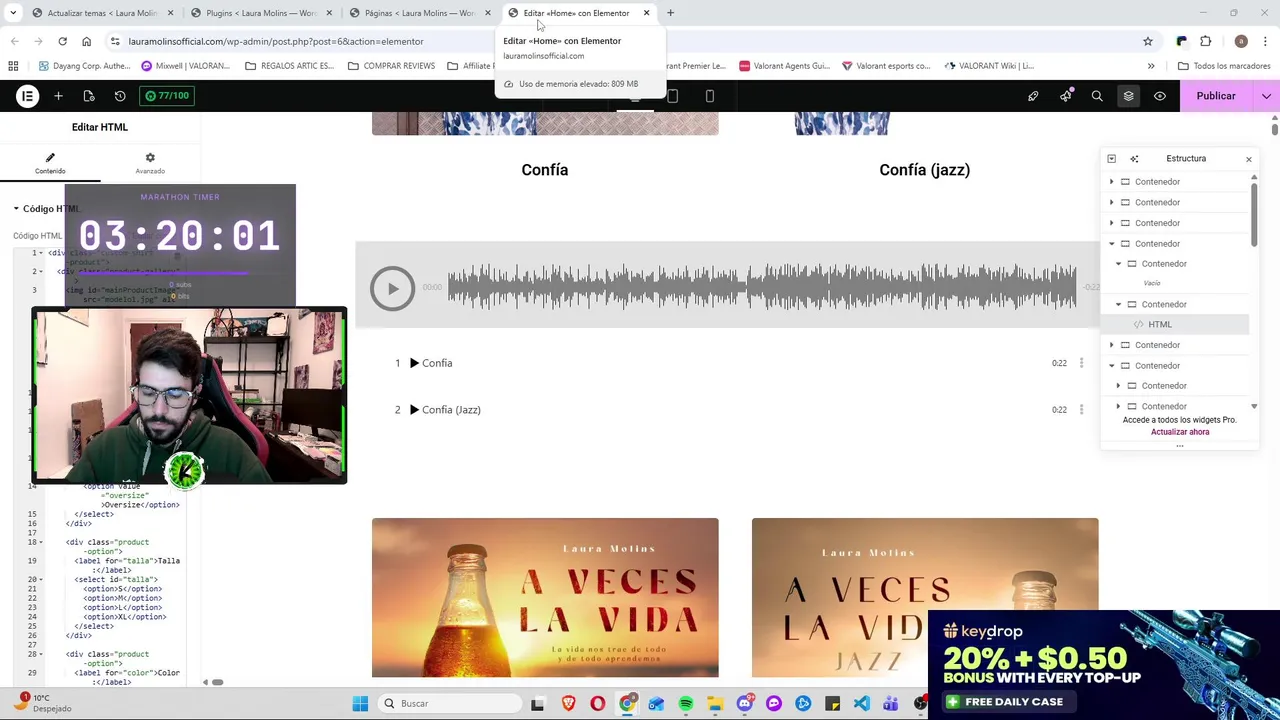
Task: Open the Publicar options dropdown arrow
Action: tap(1266, 96)
